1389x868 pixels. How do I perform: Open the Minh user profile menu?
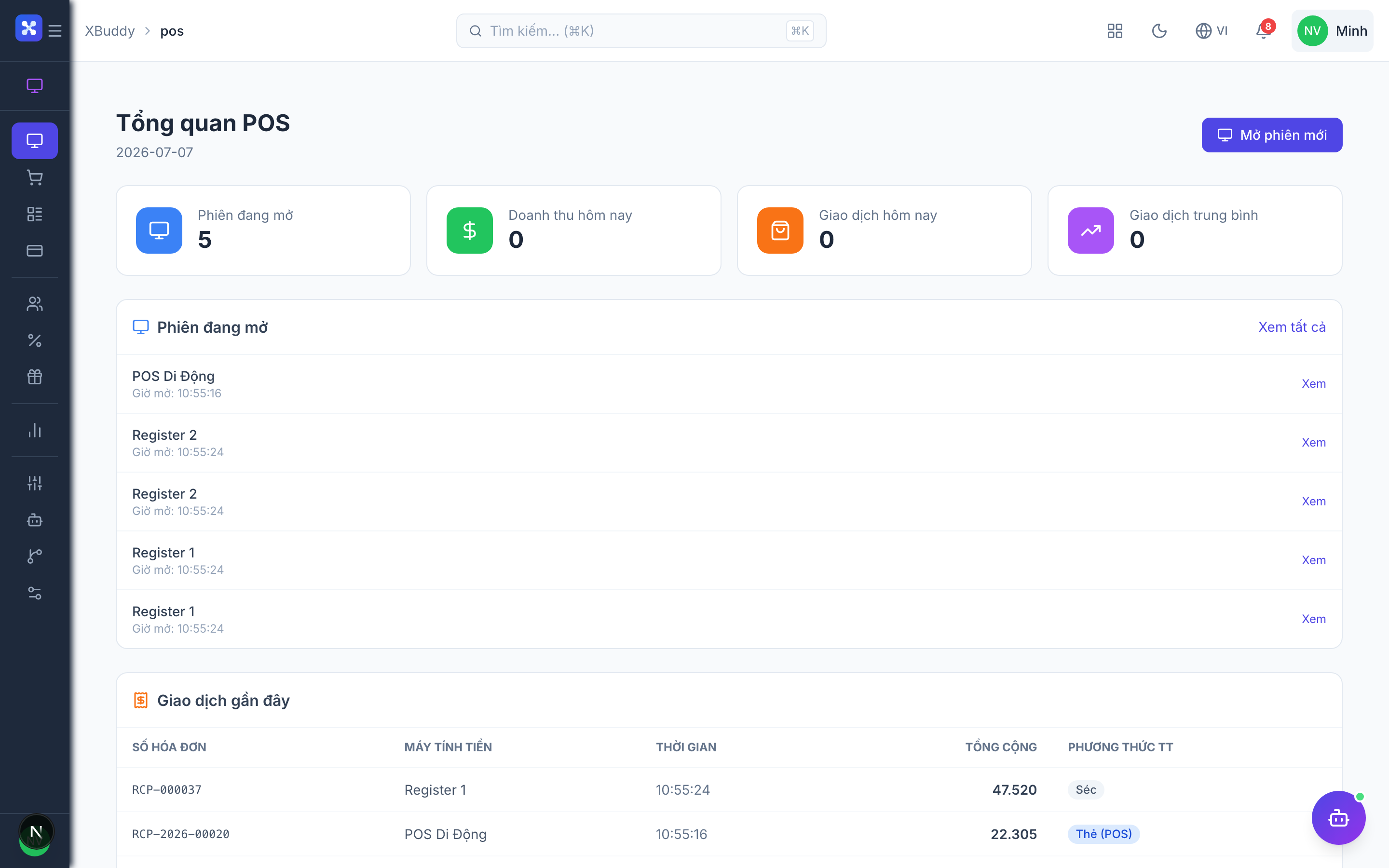click(x=1332, y=30)
